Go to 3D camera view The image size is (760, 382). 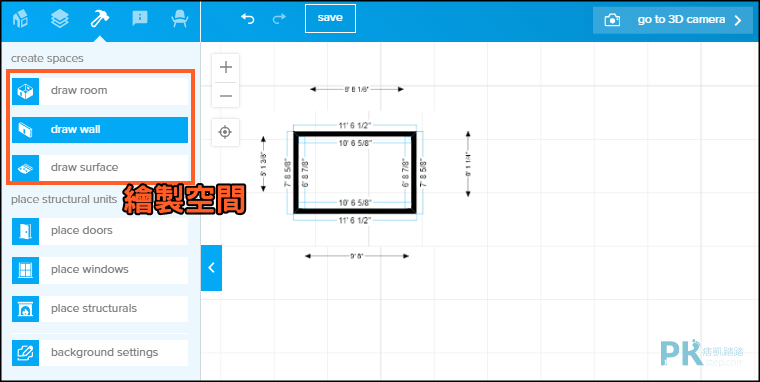(673, 20)
